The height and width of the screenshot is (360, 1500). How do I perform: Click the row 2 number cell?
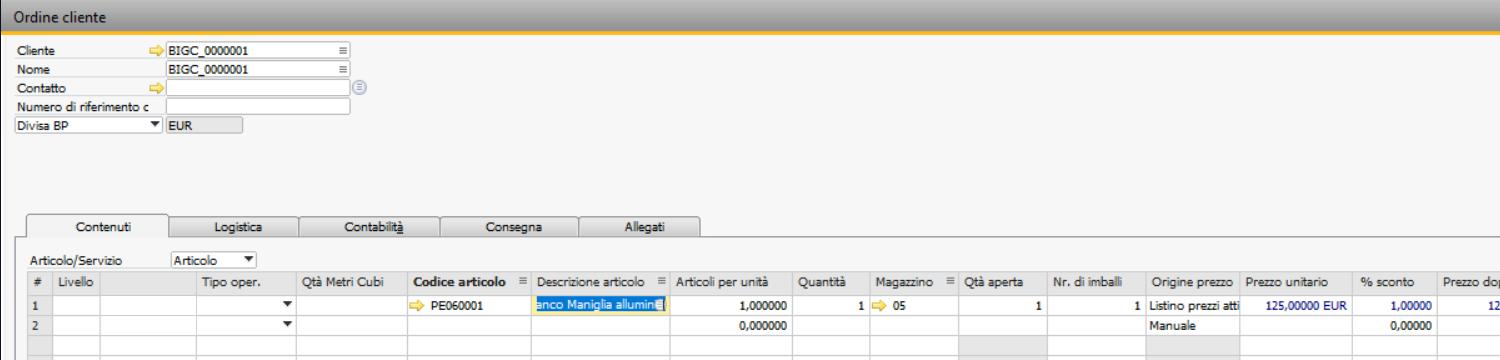[x=39, y=325]
